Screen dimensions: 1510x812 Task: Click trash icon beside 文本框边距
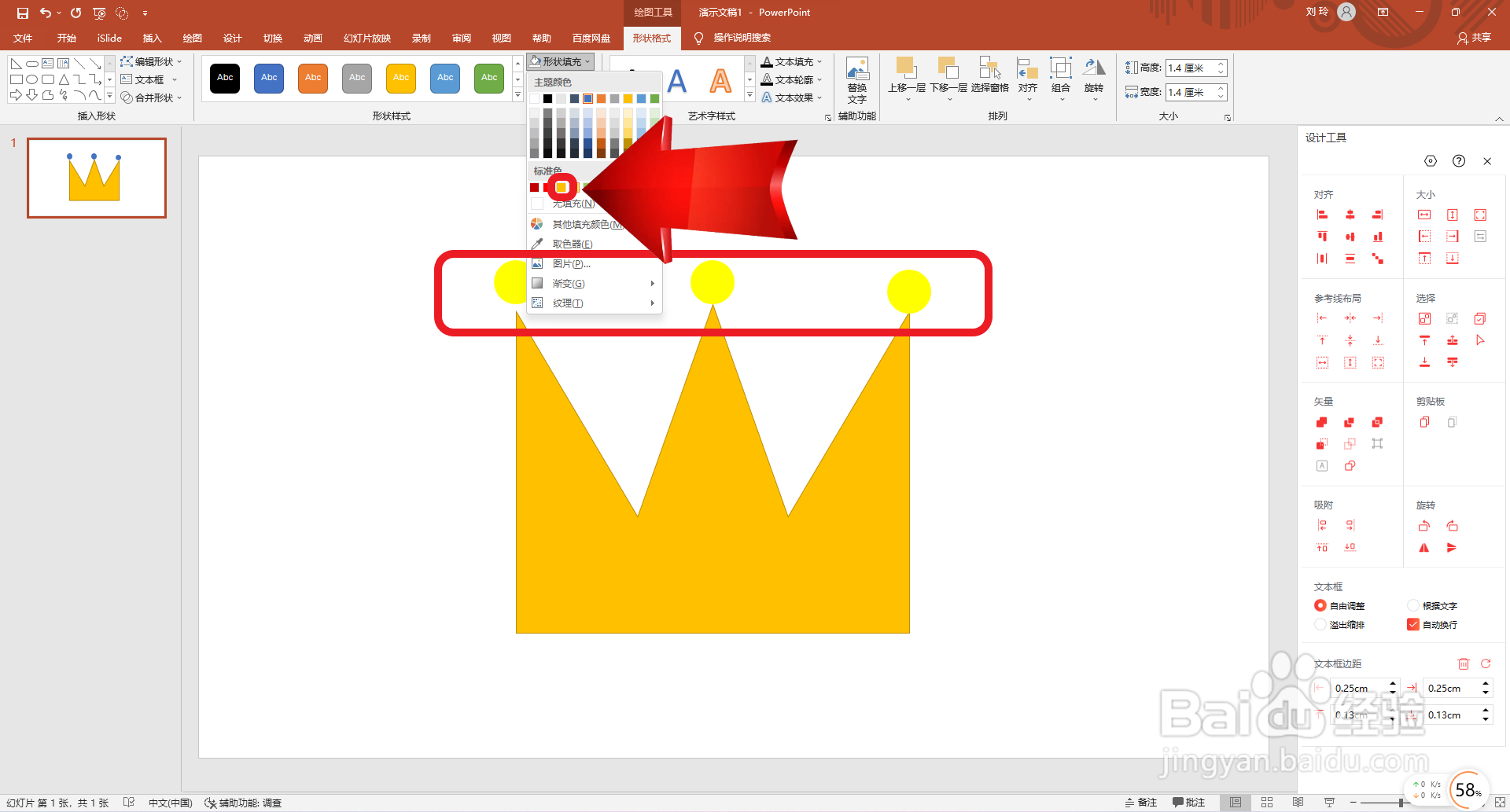pos(1464,663)
